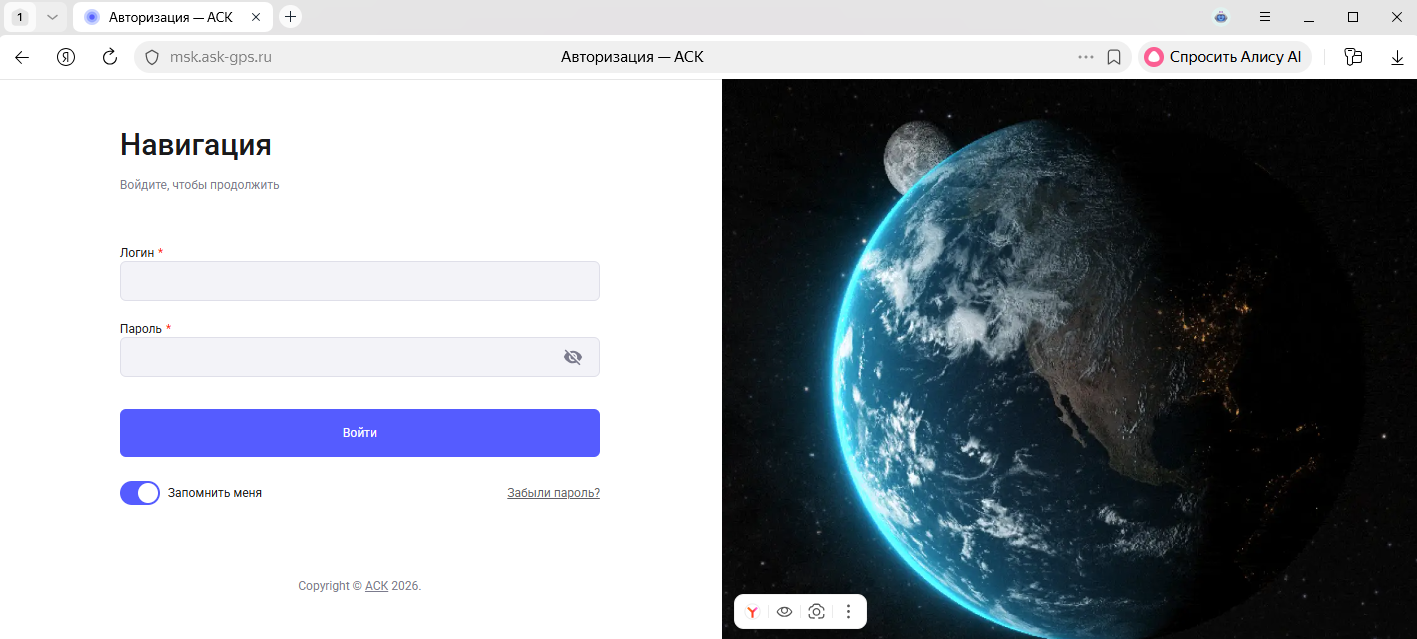Open the three-dot address bar menu
This screenshot has width=1417, height=639.
pyautogui.click(x=1086, y=57)
